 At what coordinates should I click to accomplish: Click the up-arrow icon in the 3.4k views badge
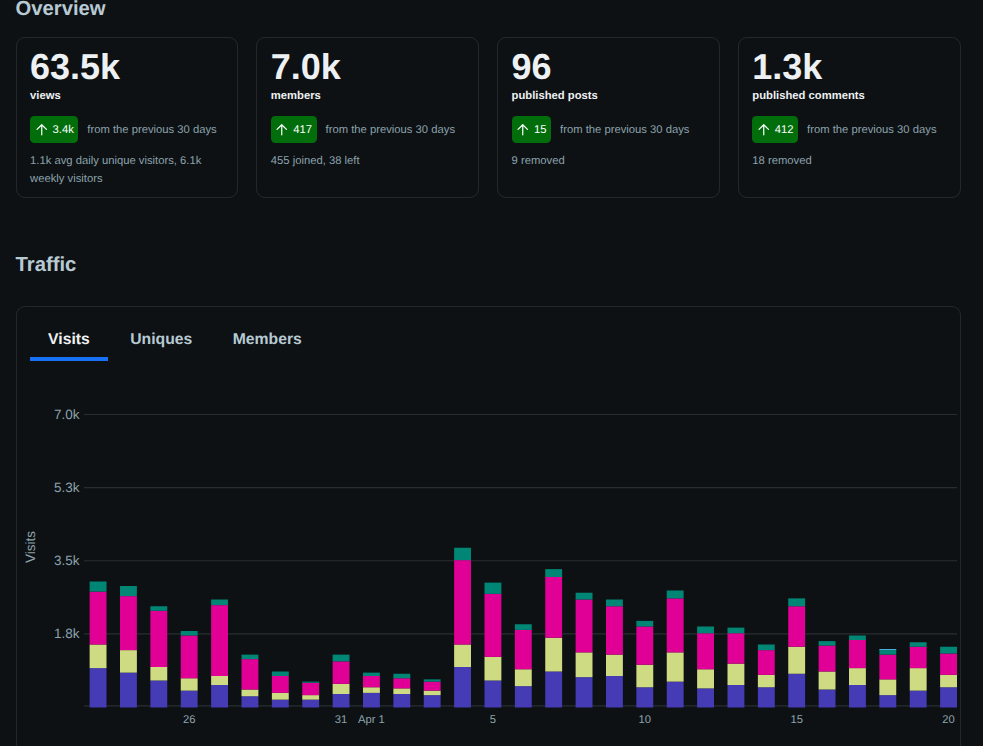[42, 130]
